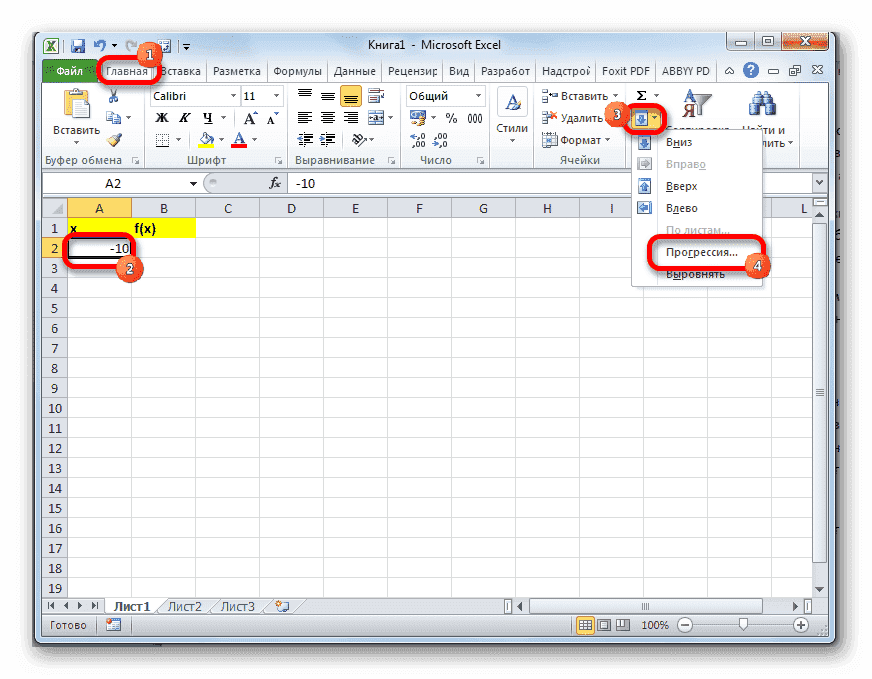Switch to the Вставка tab

(x=181, y=71)
